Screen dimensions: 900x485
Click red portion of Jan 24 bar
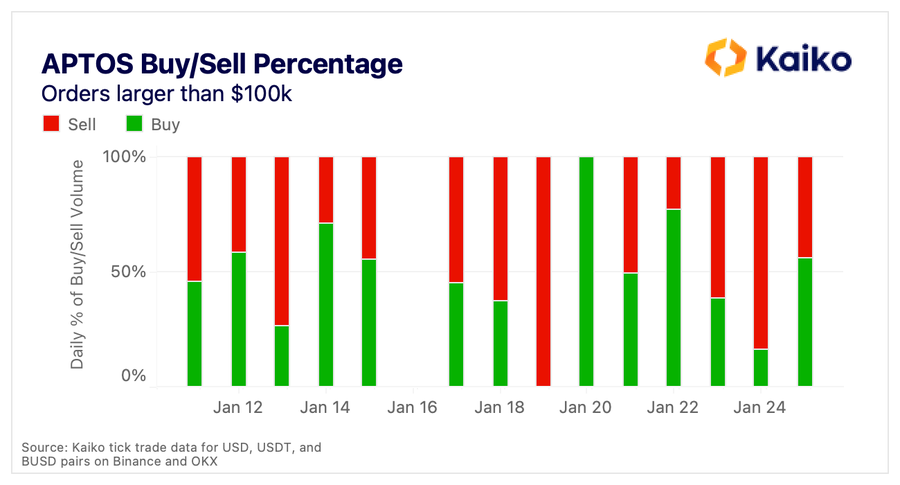coord(761,253)
